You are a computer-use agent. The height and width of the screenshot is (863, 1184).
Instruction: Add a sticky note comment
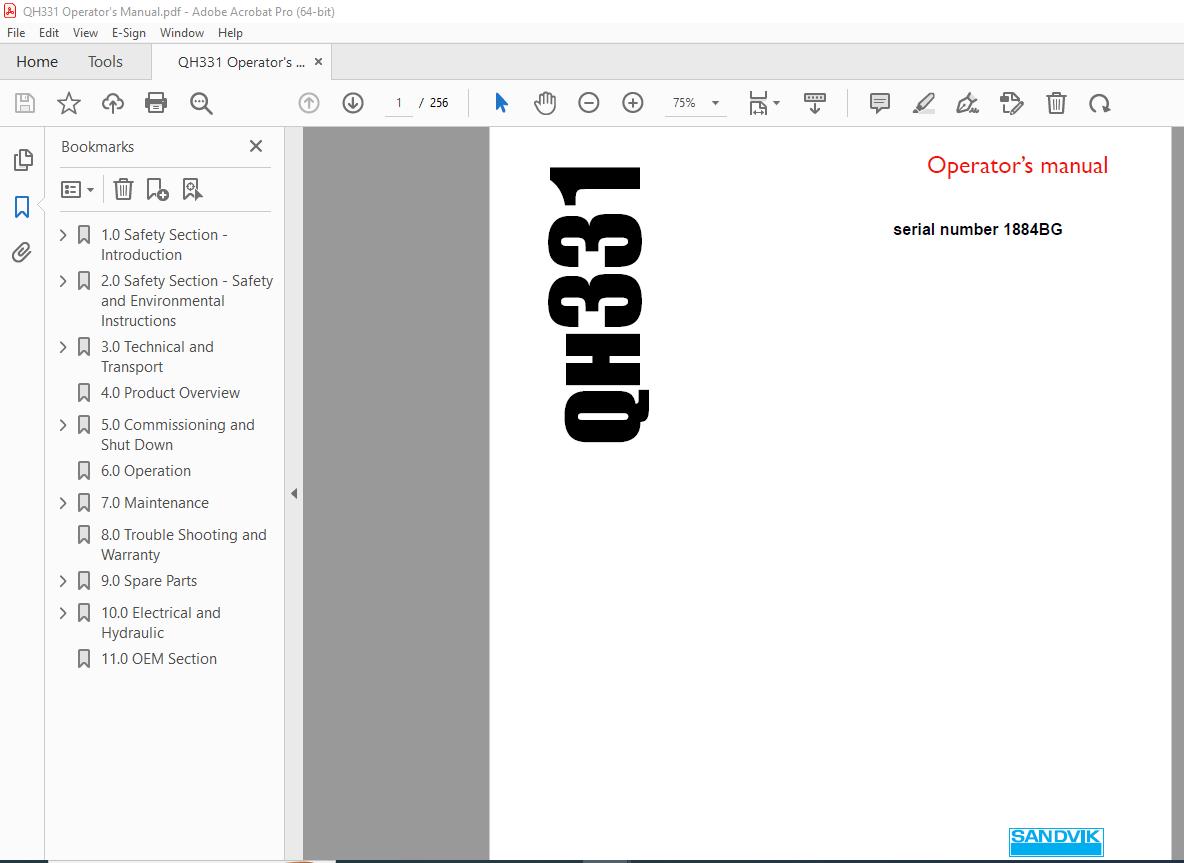[880, 103]
